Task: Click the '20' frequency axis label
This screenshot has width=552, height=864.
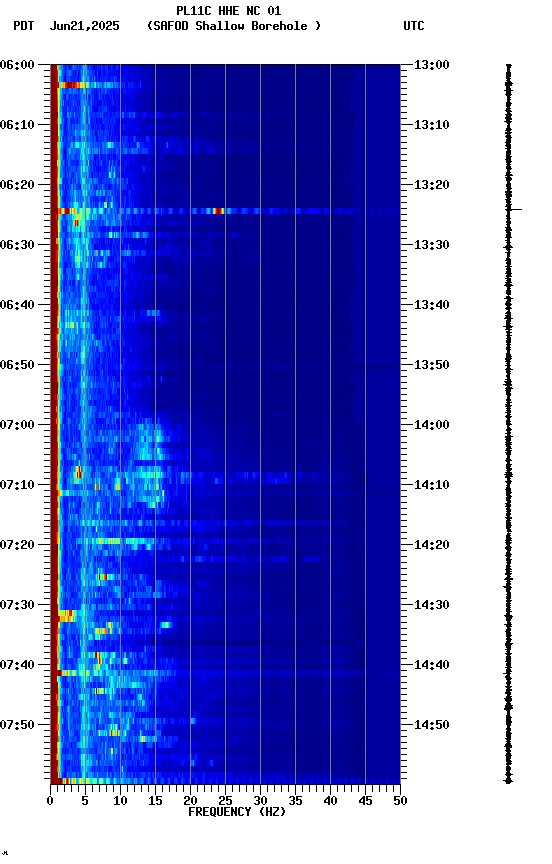Action: 190,801
